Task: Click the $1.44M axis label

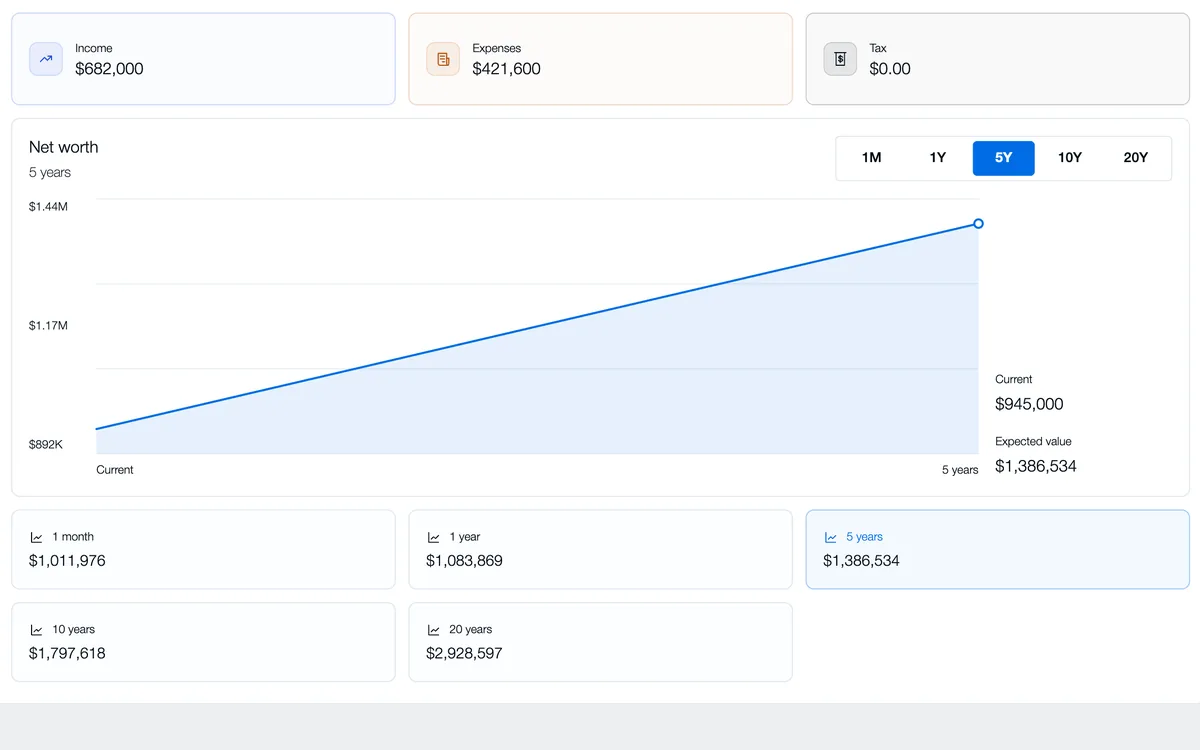Action: 49,206
